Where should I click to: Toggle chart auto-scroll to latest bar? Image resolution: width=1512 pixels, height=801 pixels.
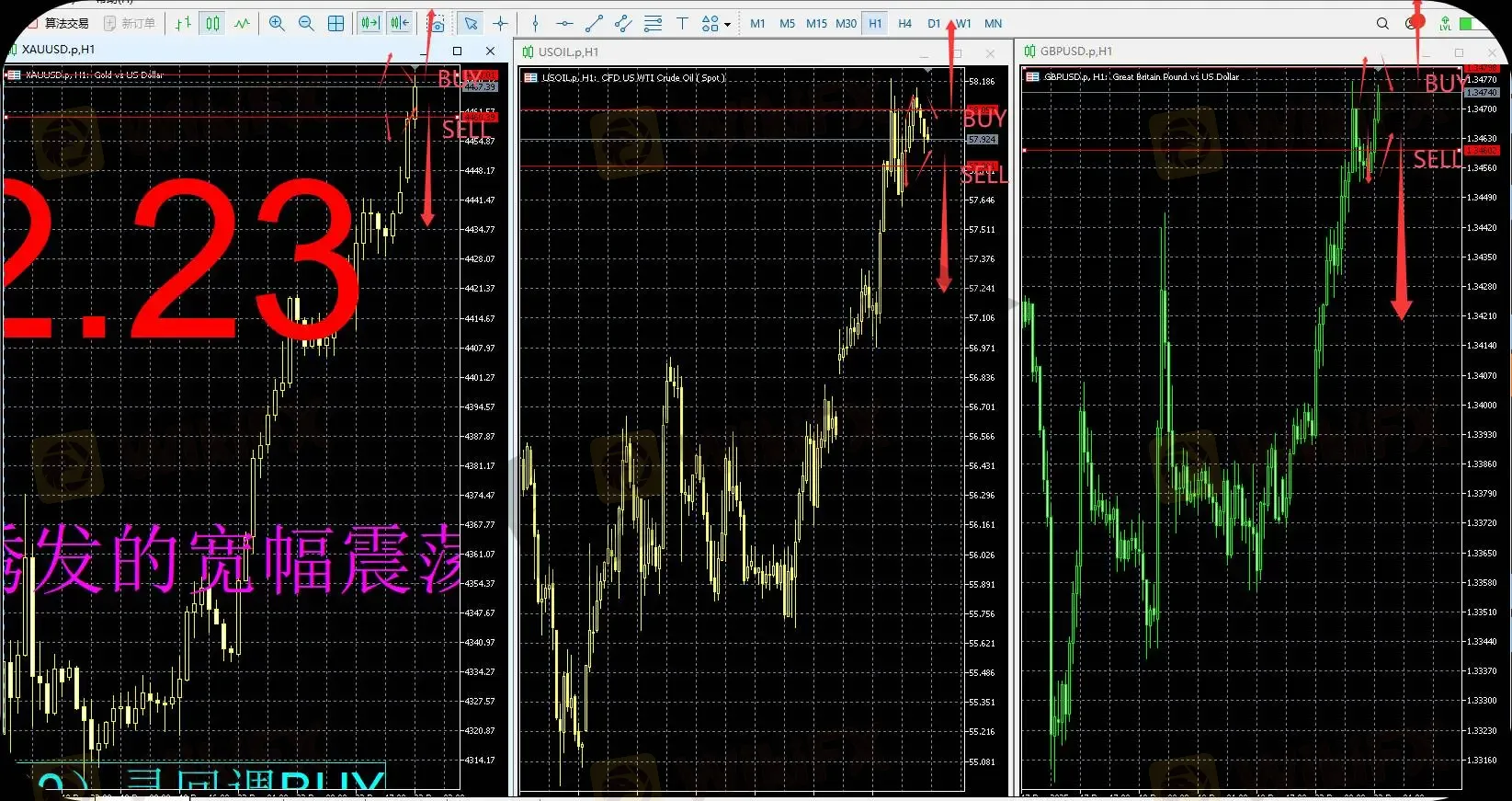[x=369, y=24]
